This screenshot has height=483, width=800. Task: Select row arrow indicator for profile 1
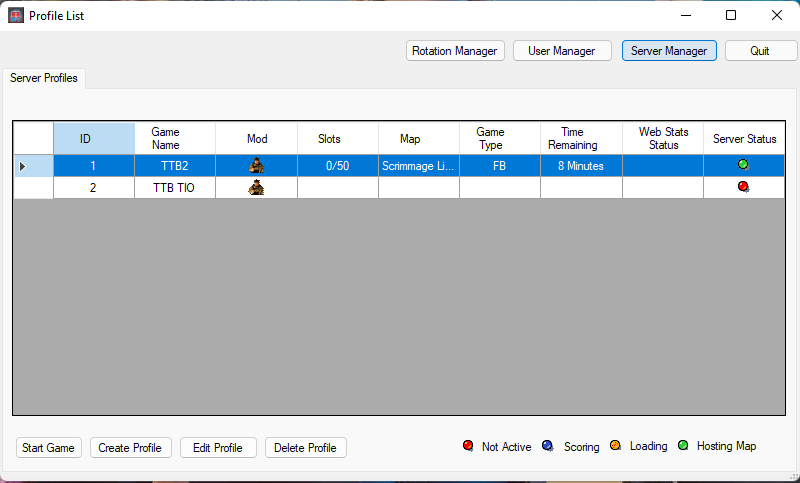(22, 166)
